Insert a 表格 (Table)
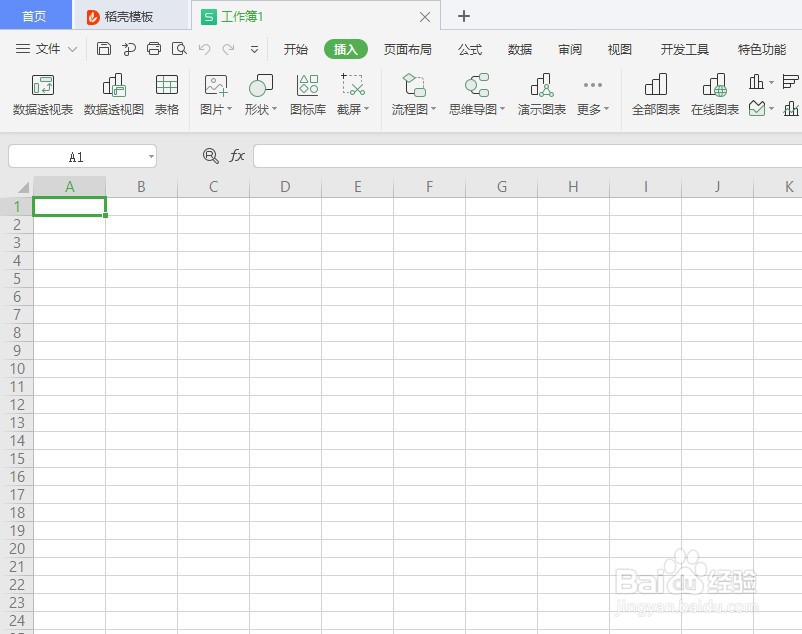 [x=166, y=95]
